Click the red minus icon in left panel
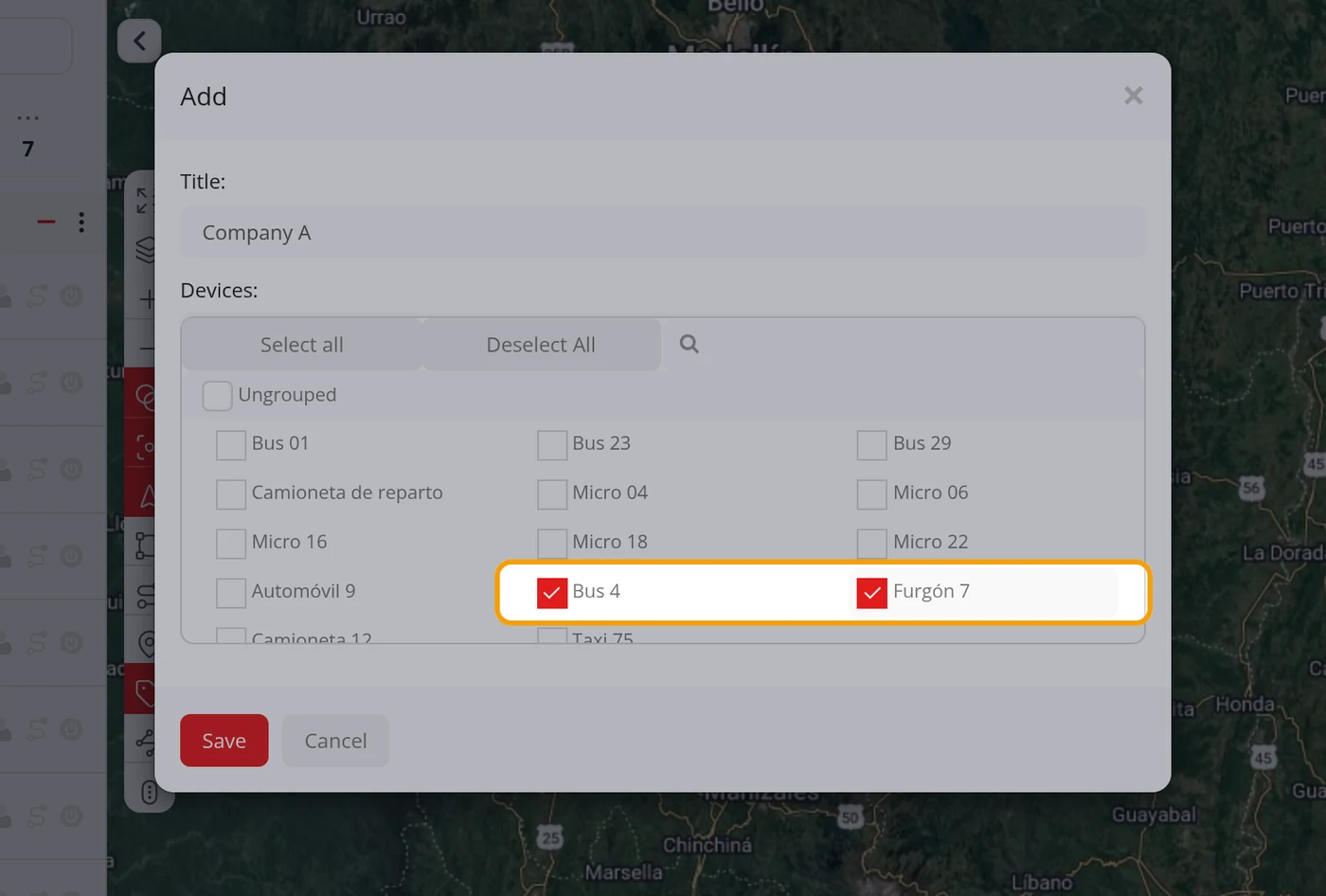This screenshot has width=1326, height=896. point(45,222)
